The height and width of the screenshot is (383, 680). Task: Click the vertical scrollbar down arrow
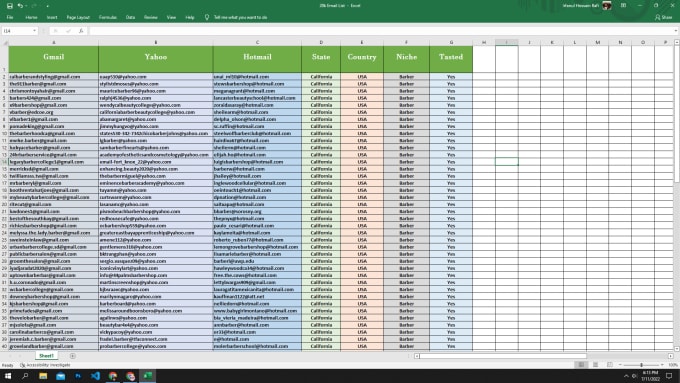[x=677, y=349]
